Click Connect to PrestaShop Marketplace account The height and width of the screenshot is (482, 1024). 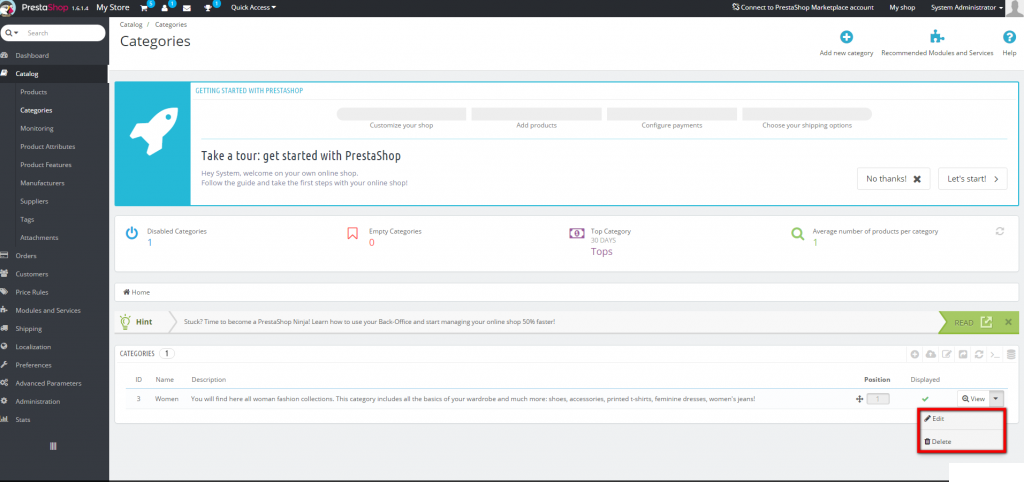coord(803,8)
